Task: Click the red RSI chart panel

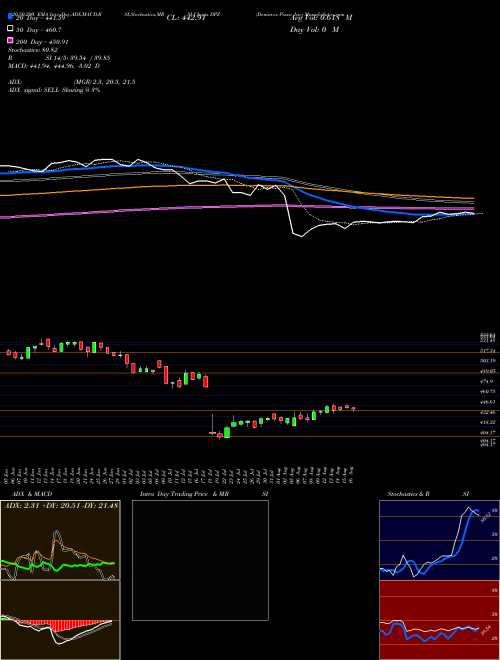Action: (439, 620)
